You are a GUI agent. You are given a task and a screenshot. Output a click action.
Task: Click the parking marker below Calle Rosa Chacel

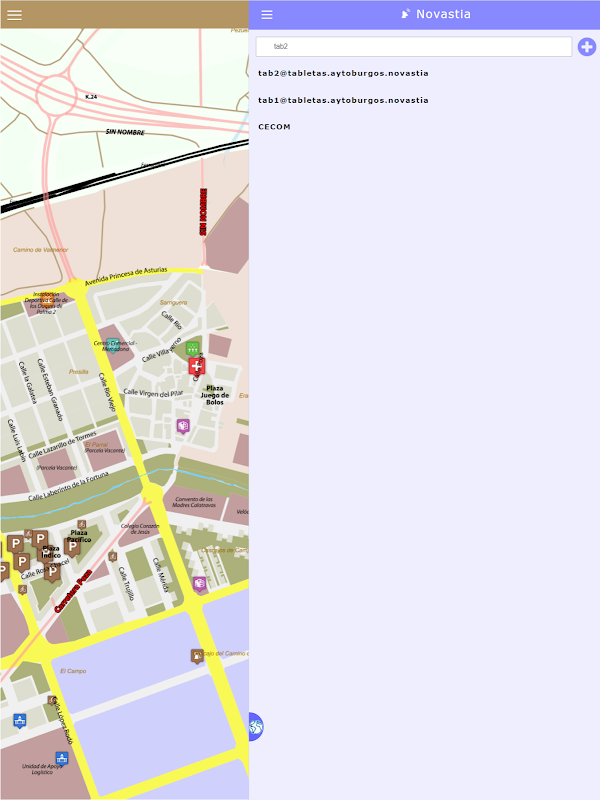click(52, 572)
